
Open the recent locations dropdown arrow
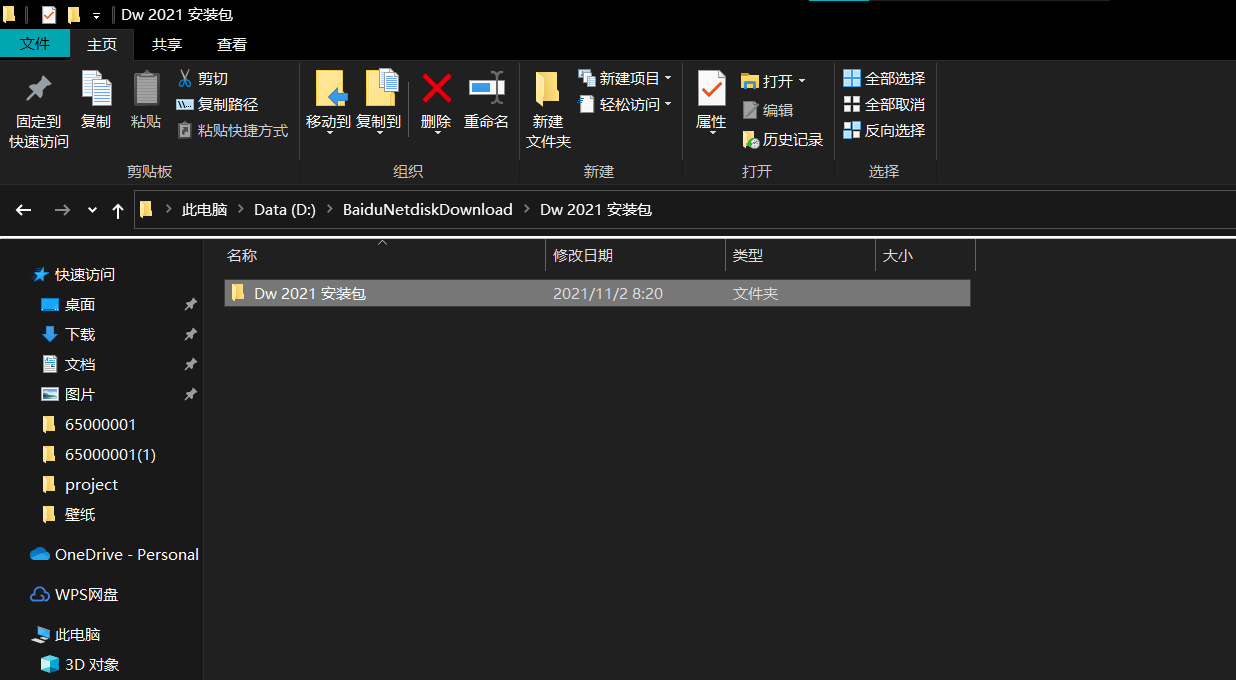click(x=92, y=210)
